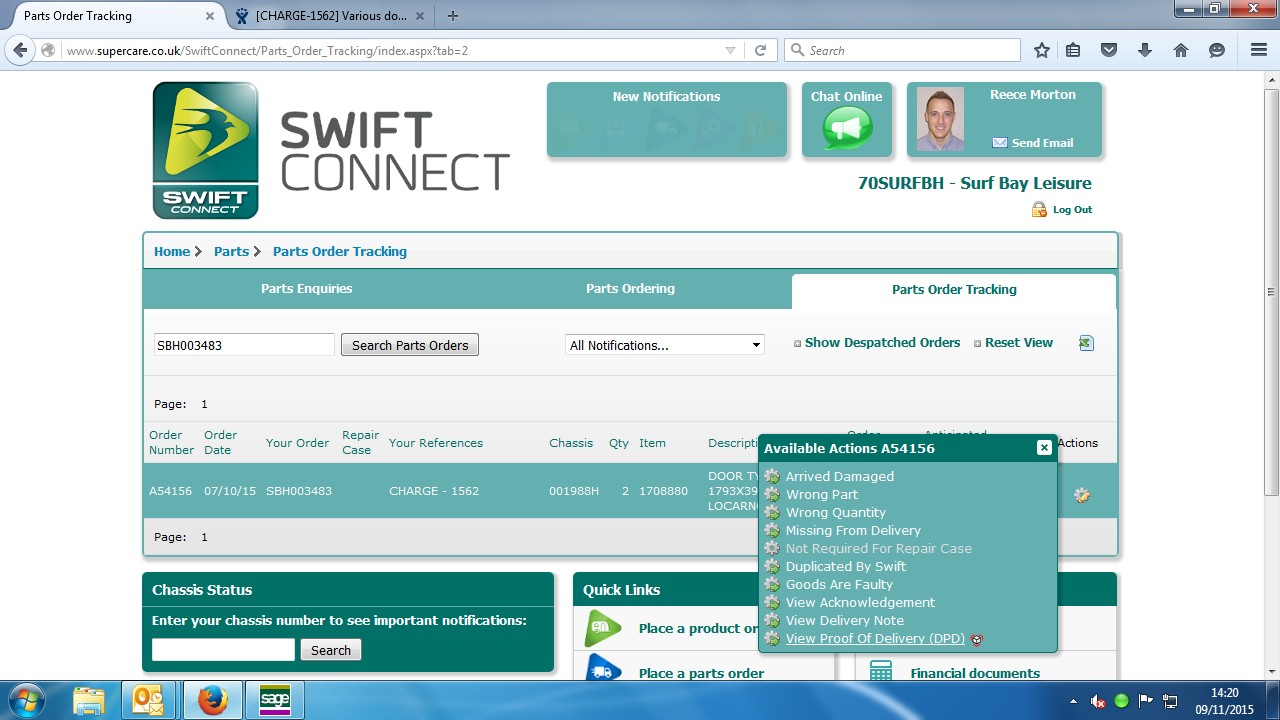This screenshot has width=1280, height=720.
Task: Click the gear icon beside Arrived Damaged
Action: coord(772,476)
